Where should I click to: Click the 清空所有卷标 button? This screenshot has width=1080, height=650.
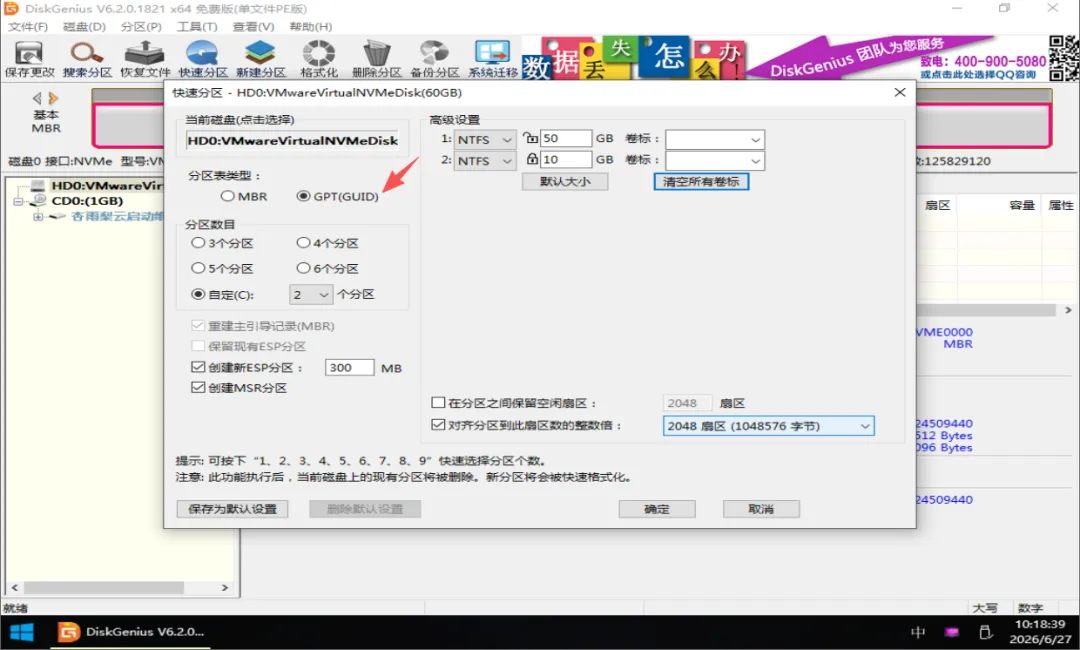(x=701, y=182)
